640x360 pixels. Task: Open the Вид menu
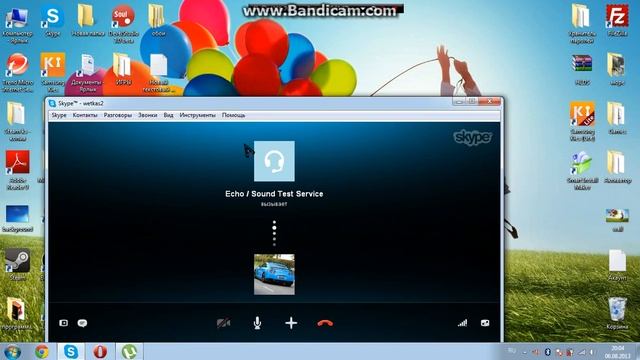coord(168,115)
